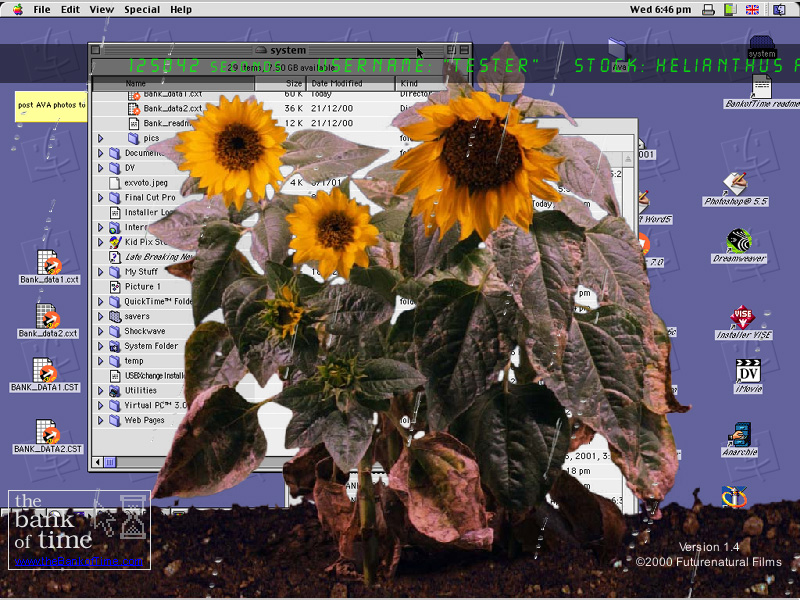The height and width of the screenshot is (600, 800).
Task: Click the Picture 1 file icon
Action: (115, 287)
